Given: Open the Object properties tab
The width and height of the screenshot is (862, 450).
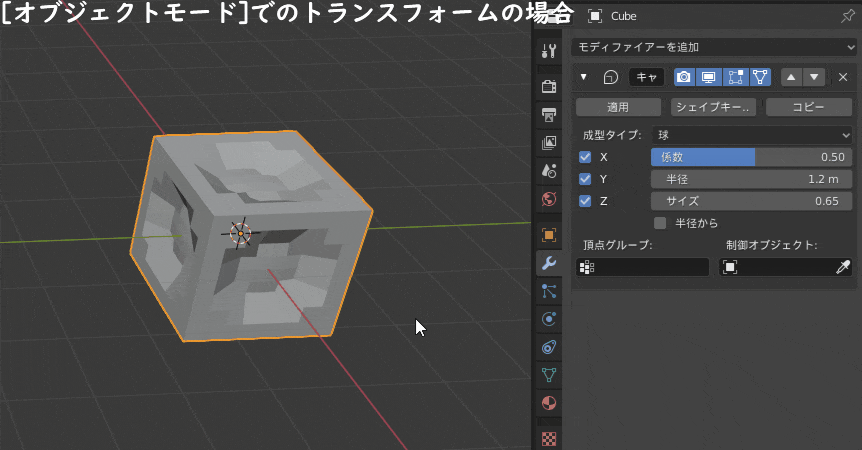Looking at the screenshot, I should coord(549,235).
